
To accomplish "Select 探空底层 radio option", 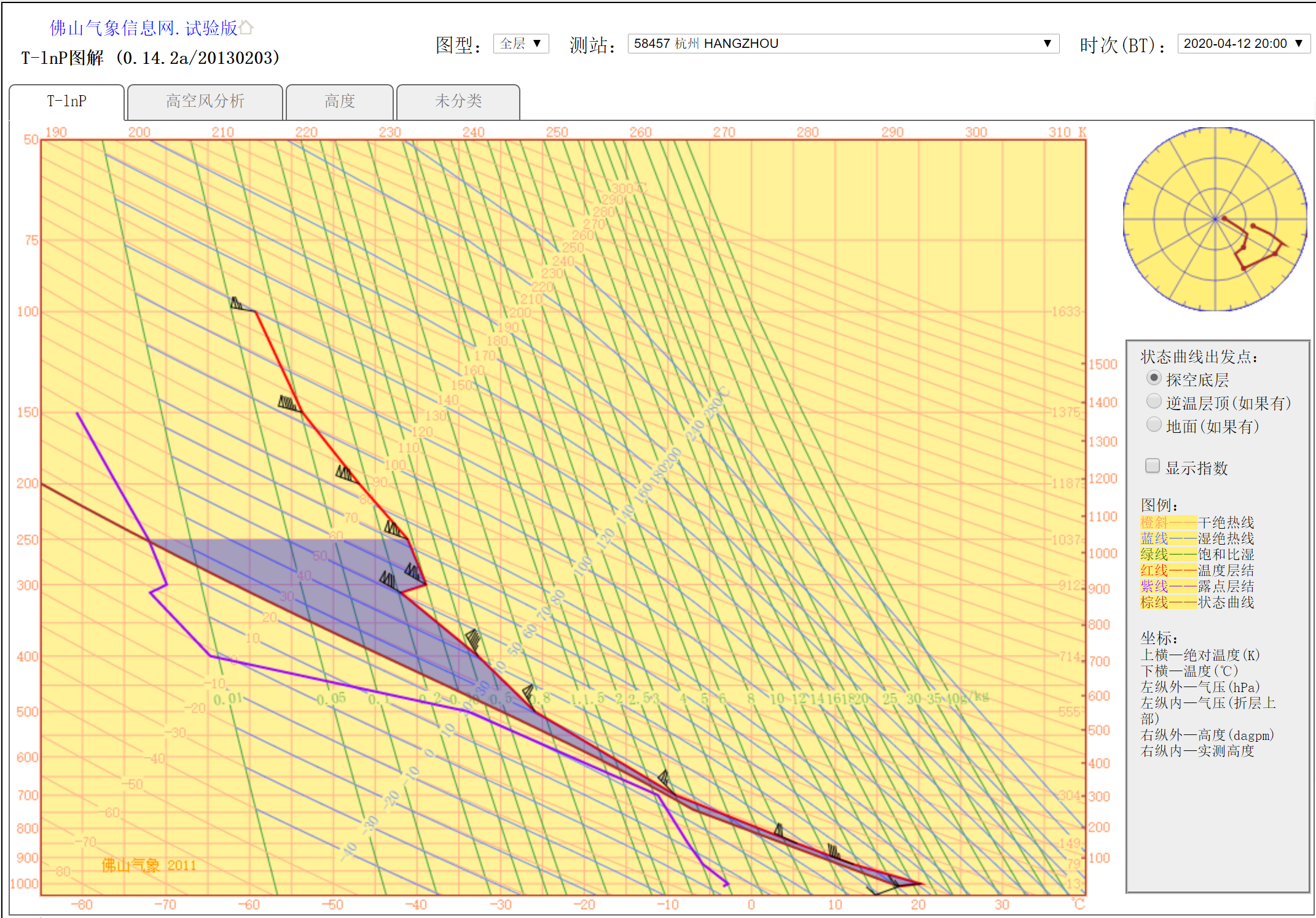I will pos(1154,378).
